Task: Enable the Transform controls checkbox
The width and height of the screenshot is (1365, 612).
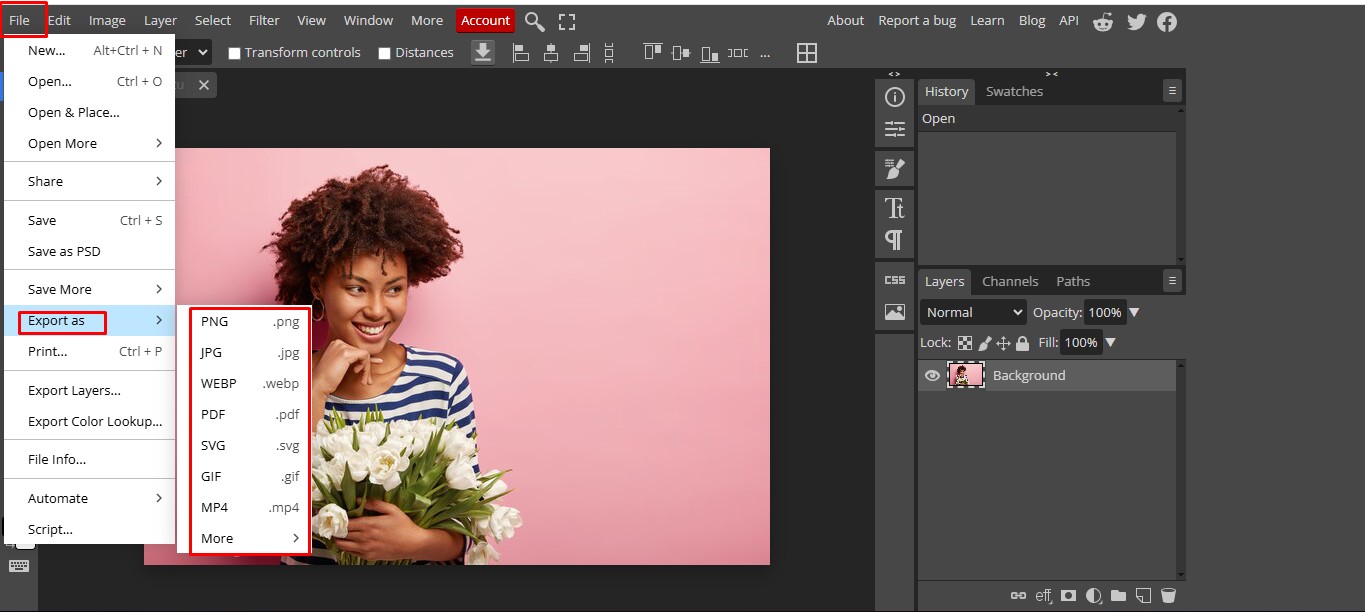Action: 236,52
